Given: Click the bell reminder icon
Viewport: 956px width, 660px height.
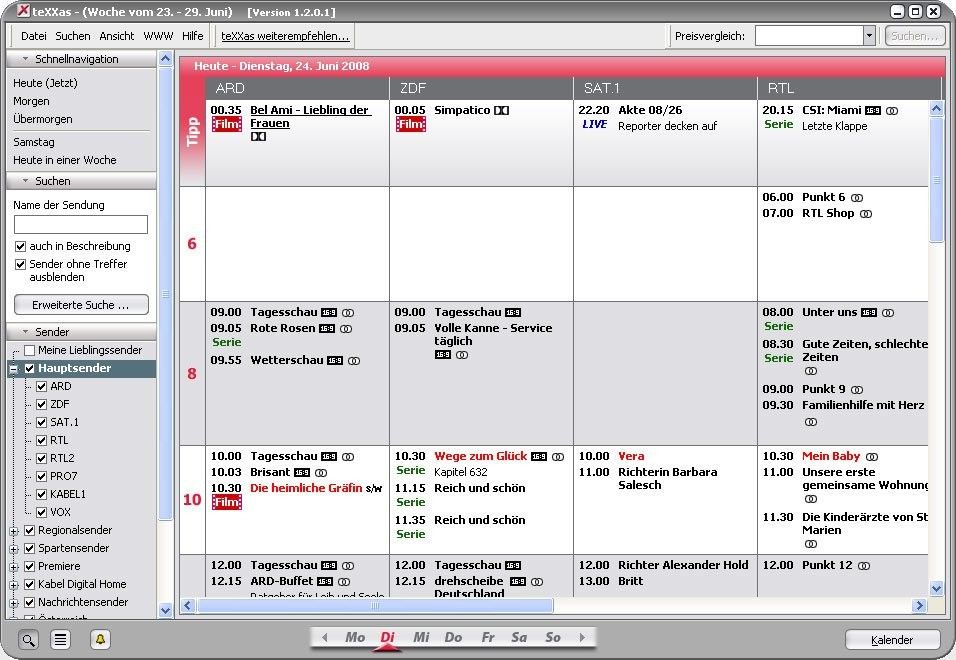Looking at the screenshot, I should coord(100,638).
